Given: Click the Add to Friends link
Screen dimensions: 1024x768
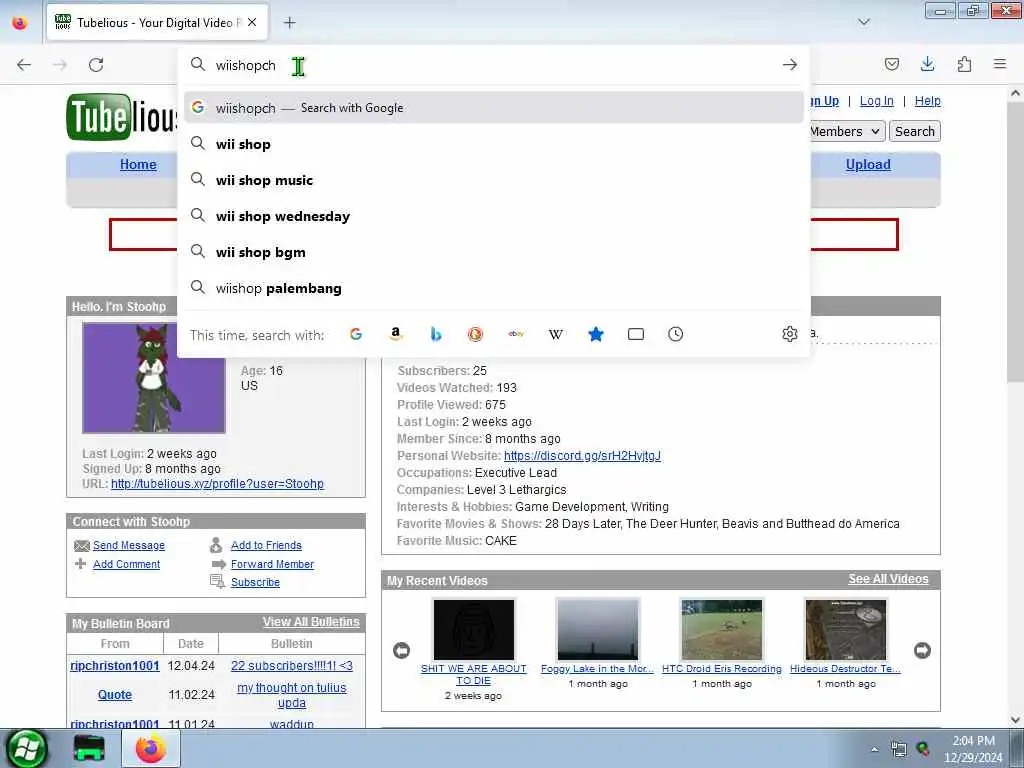Looking at the screenshot, I should (x=266, y=545).
